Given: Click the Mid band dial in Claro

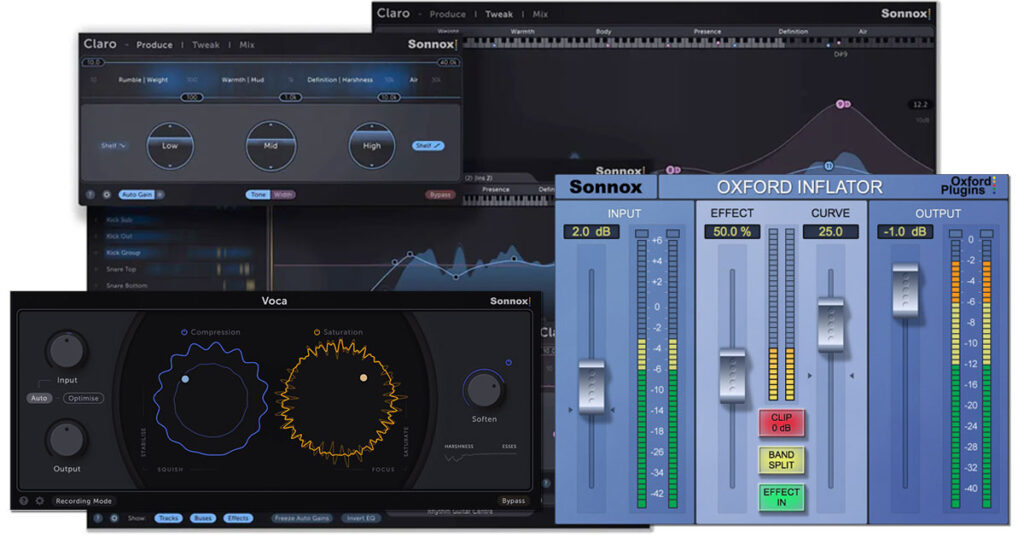Looking at the screenshot, I should pyautogui.click(x=270, y=146).
